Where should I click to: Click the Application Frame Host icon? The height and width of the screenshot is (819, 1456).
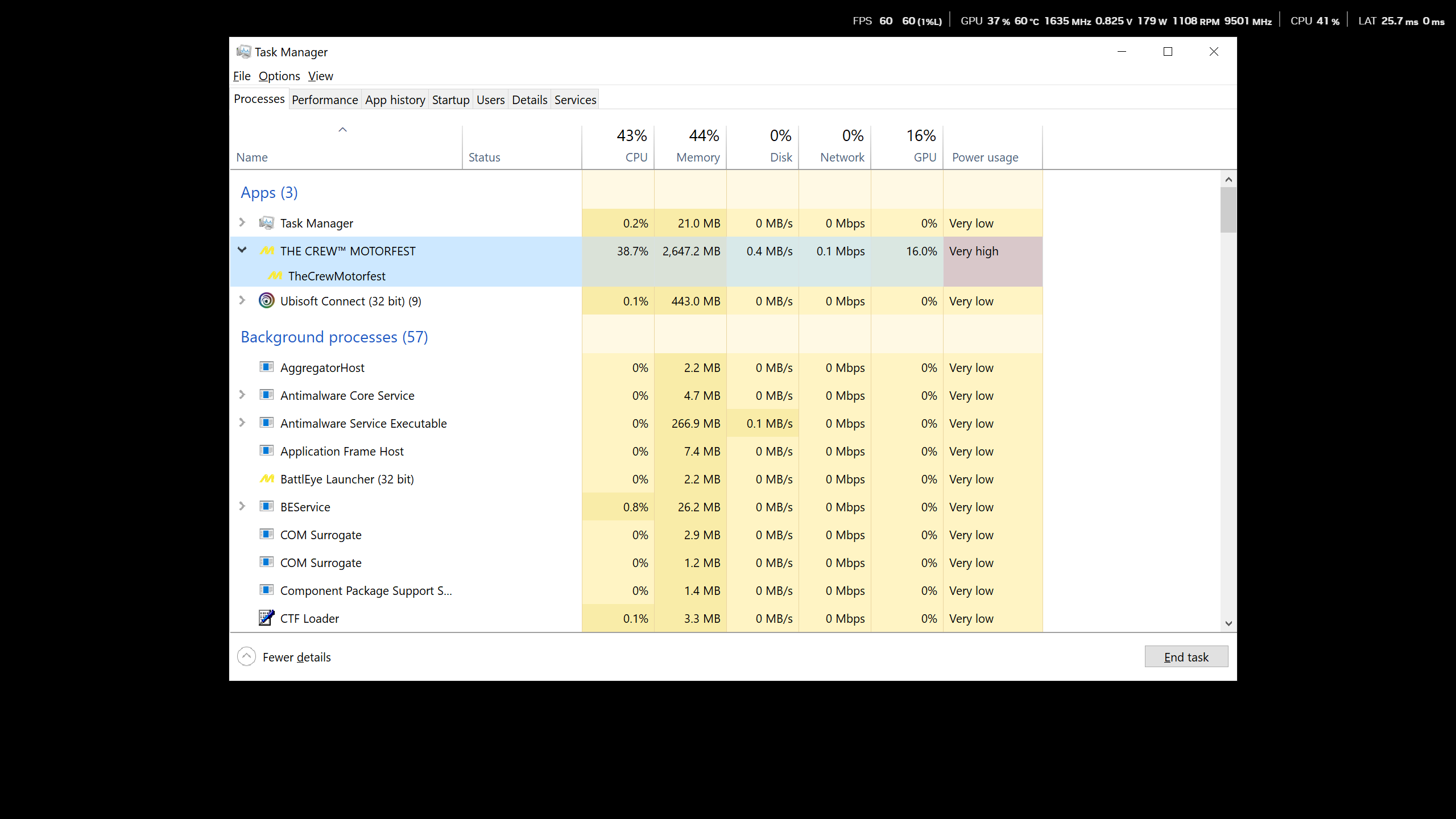pyautogui.click(x=266, y=450)
